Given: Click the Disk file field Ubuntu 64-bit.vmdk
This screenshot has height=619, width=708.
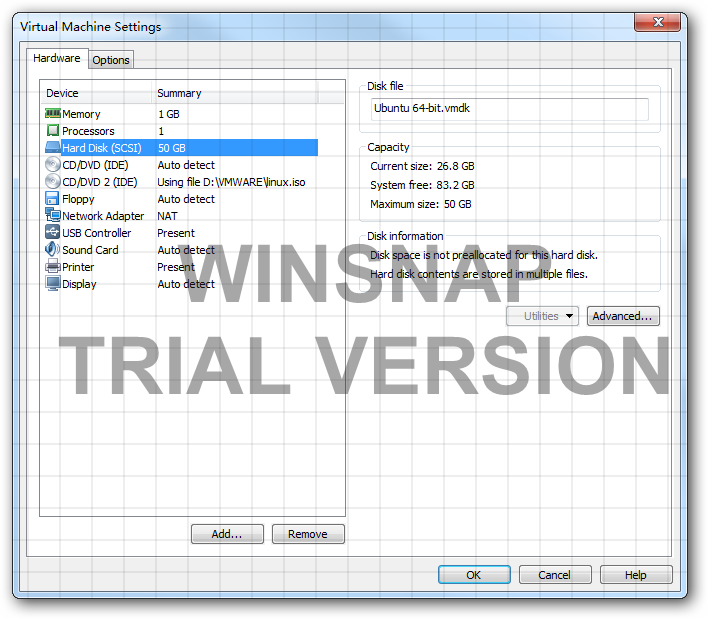Looking at the screenshot, I should tap(509, 109).
